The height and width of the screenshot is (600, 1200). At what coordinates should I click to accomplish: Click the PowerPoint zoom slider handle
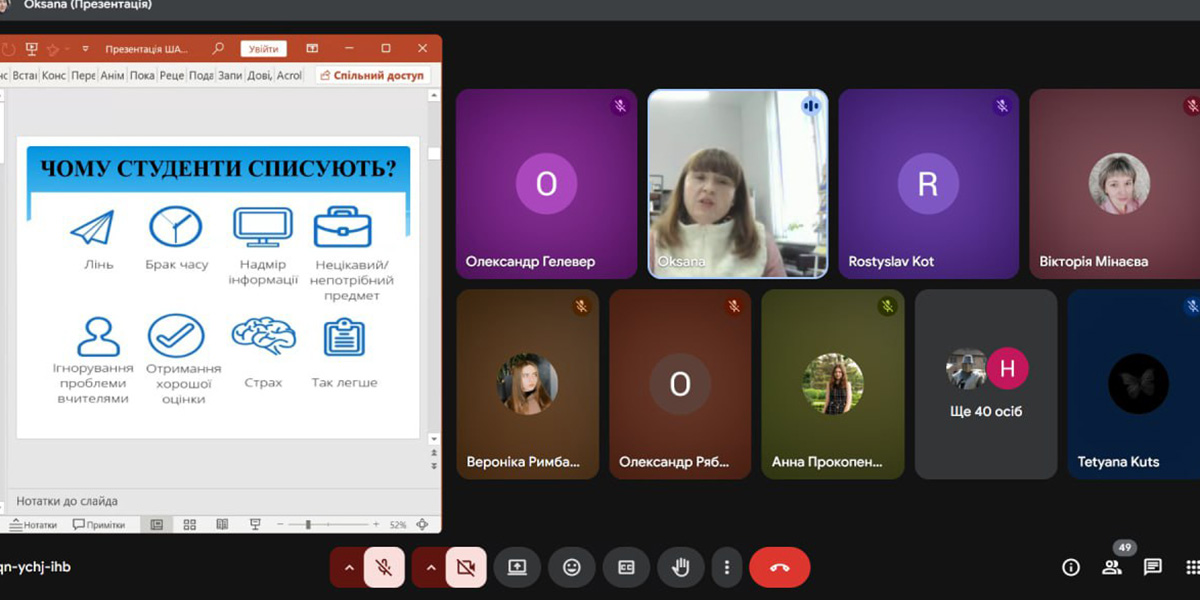click(308, 524)
